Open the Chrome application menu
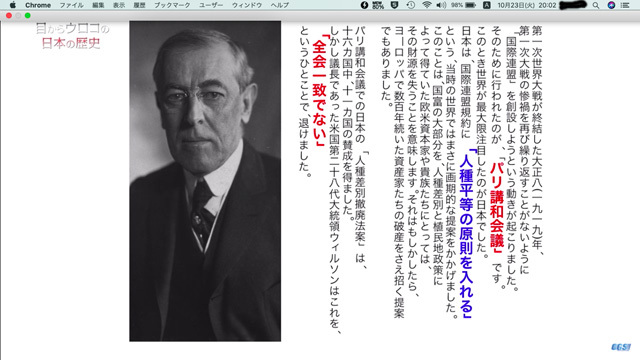This screenshot has height=360, width=640. [38, 5]
